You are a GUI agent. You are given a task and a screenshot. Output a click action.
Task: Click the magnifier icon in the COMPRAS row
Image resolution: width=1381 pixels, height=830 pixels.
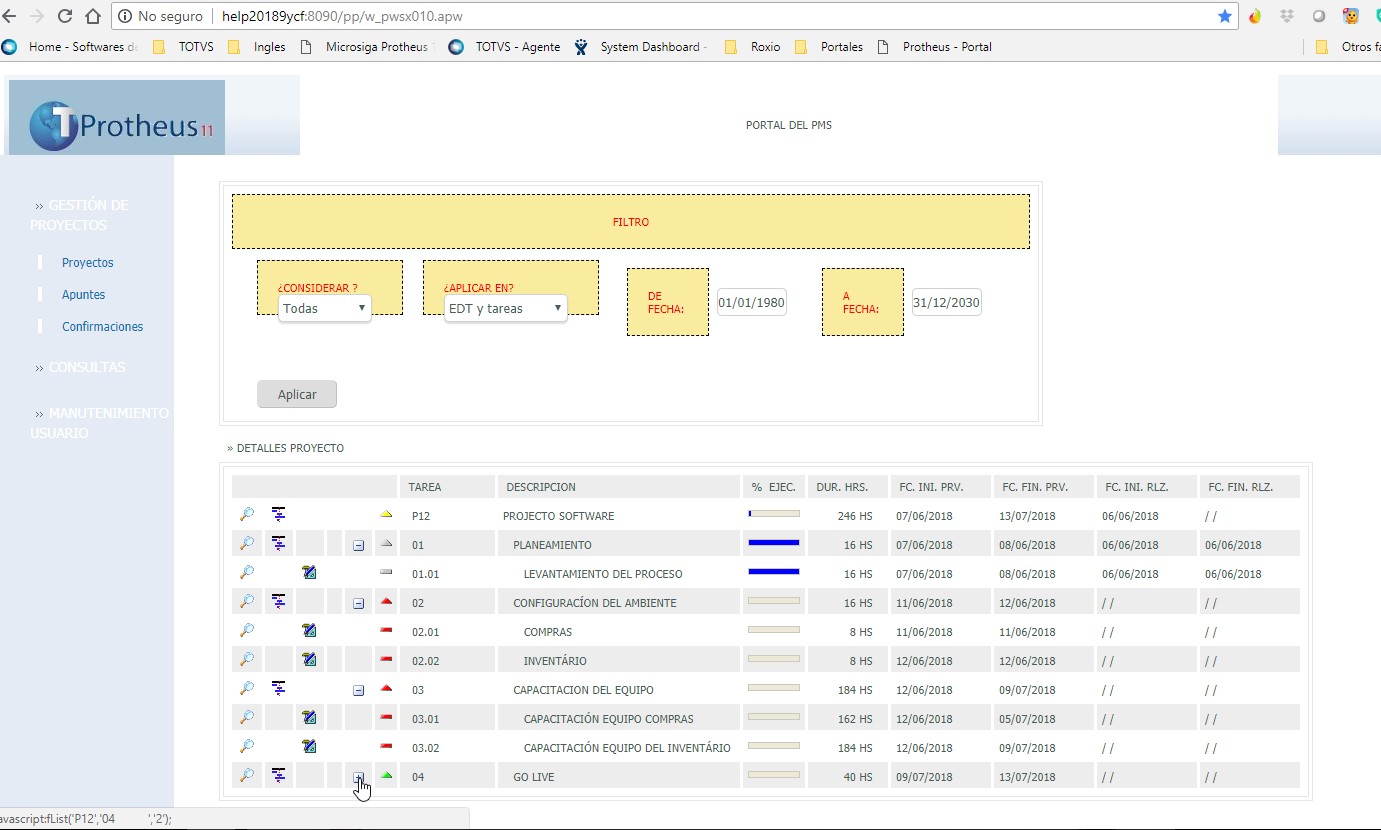(x=247, y=630)
